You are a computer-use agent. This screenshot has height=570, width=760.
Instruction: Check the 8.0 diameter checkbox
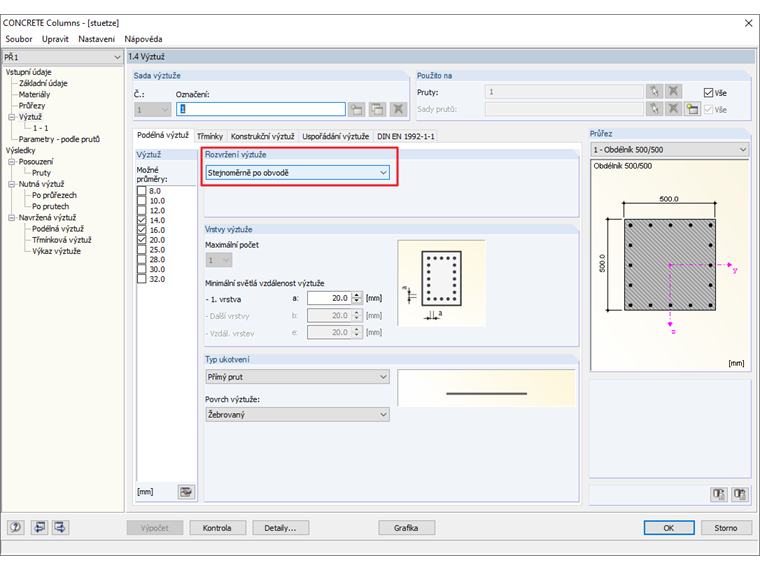tap(142, 191)
